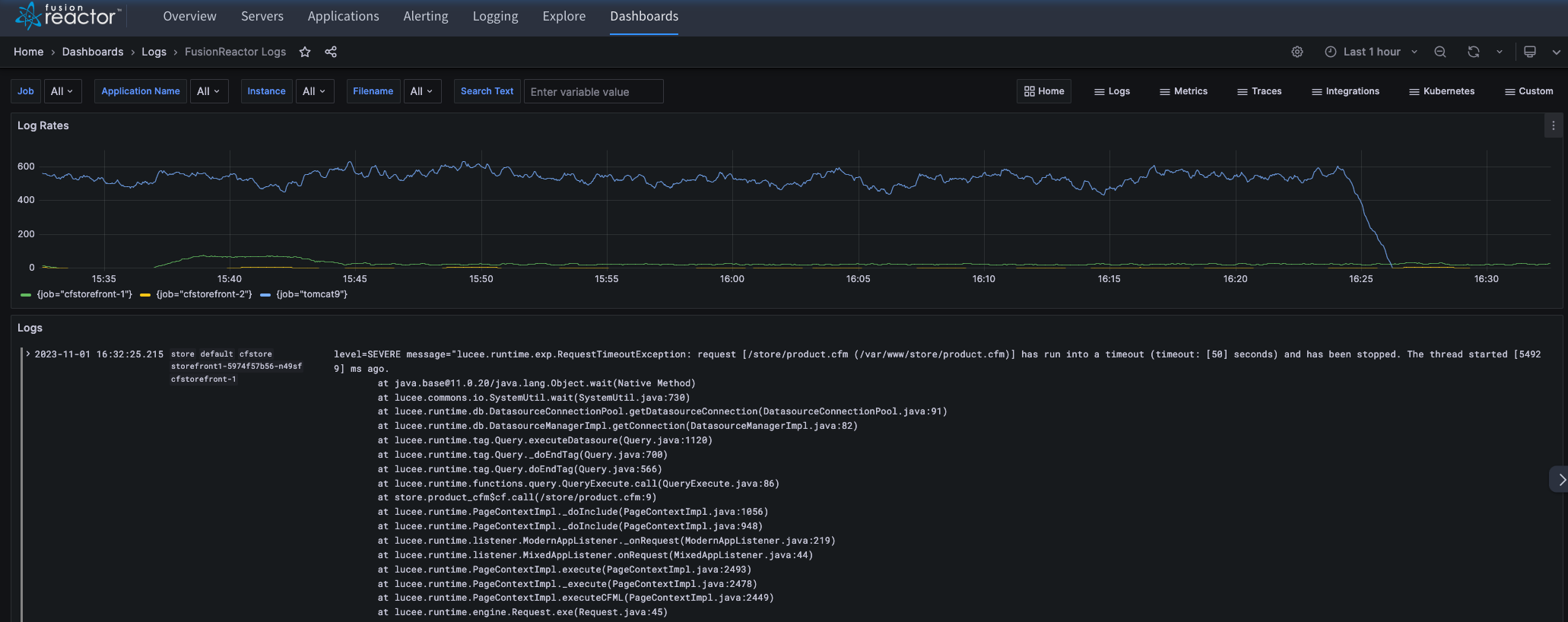
Task: Open the Explore tab
Action: pos(564,16)
